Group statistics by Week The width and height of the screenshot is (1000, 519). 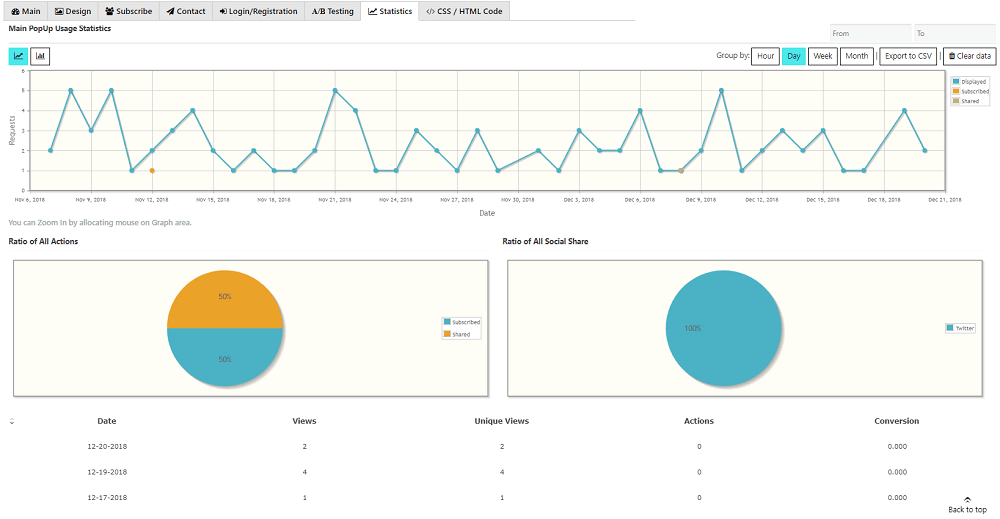point(823,56)
